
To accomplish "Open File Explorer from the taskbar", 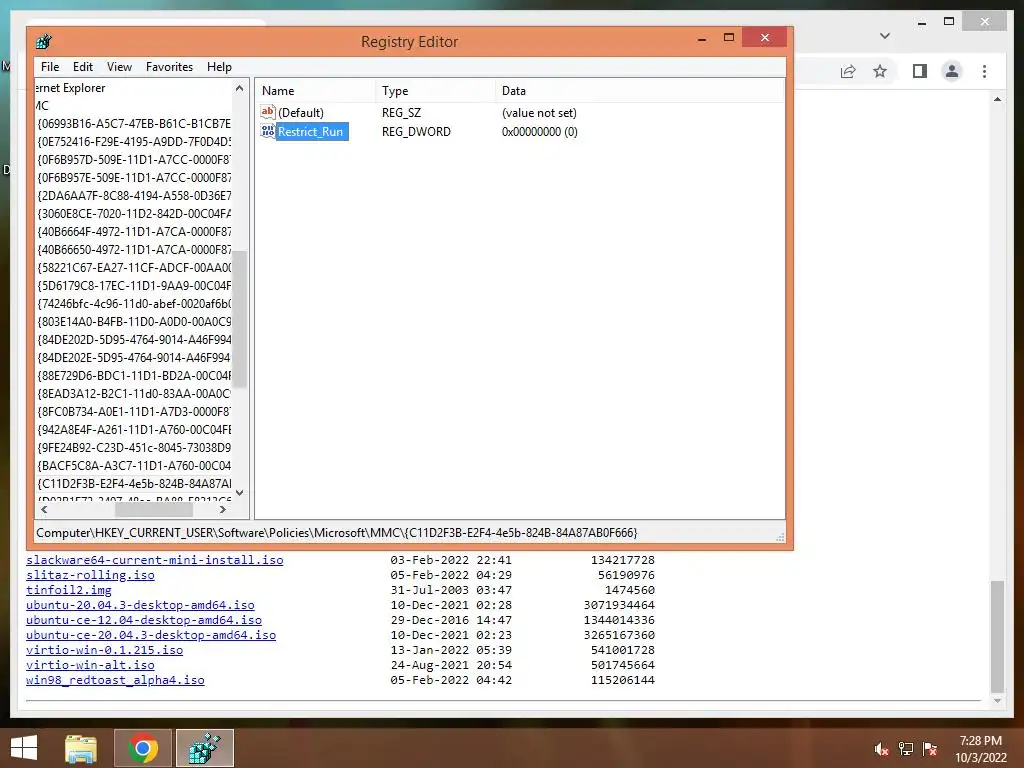I will pos(81,748).
